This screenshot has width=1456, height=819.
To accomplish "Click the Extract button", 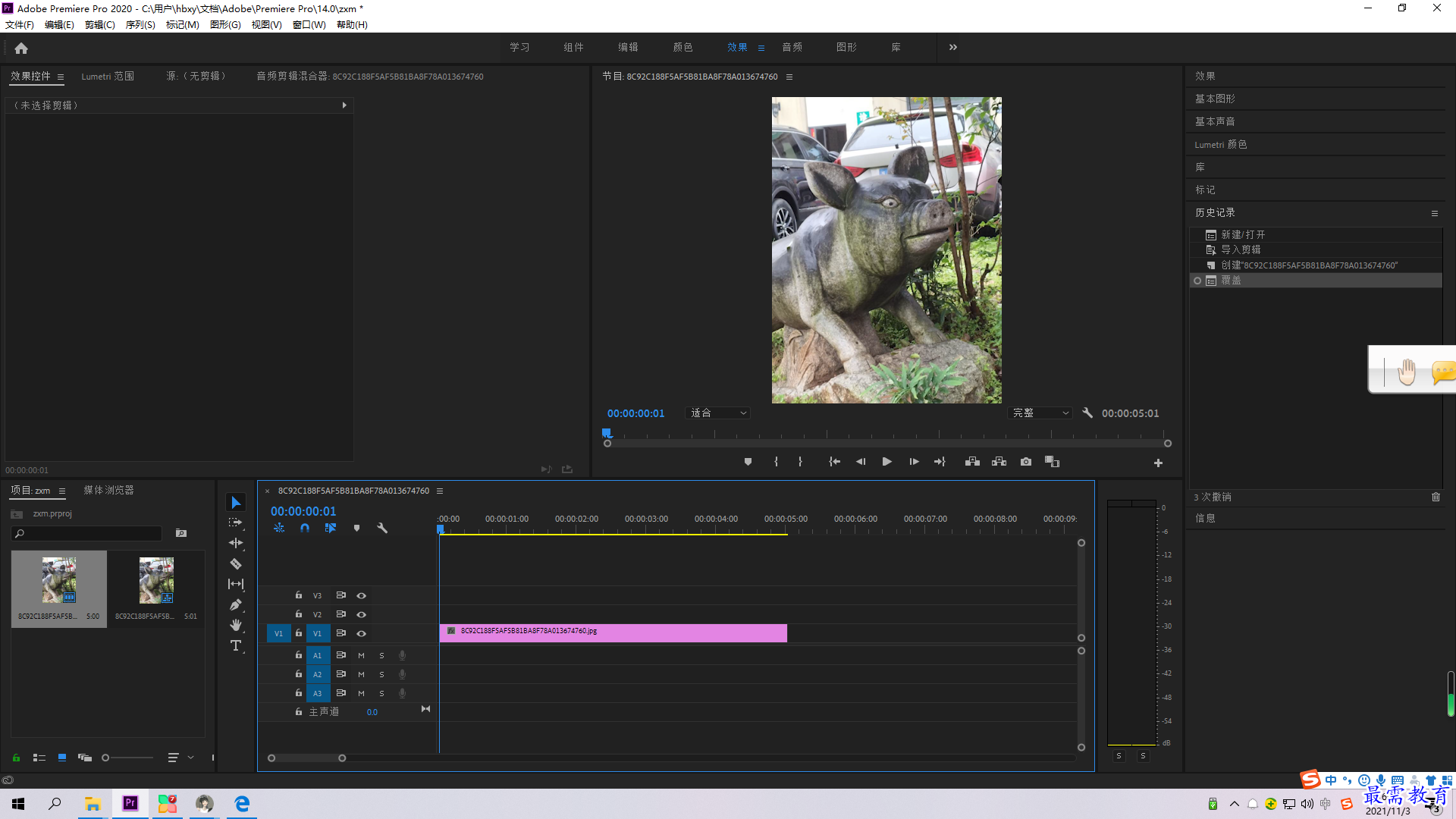I will [x=999, y=462].
